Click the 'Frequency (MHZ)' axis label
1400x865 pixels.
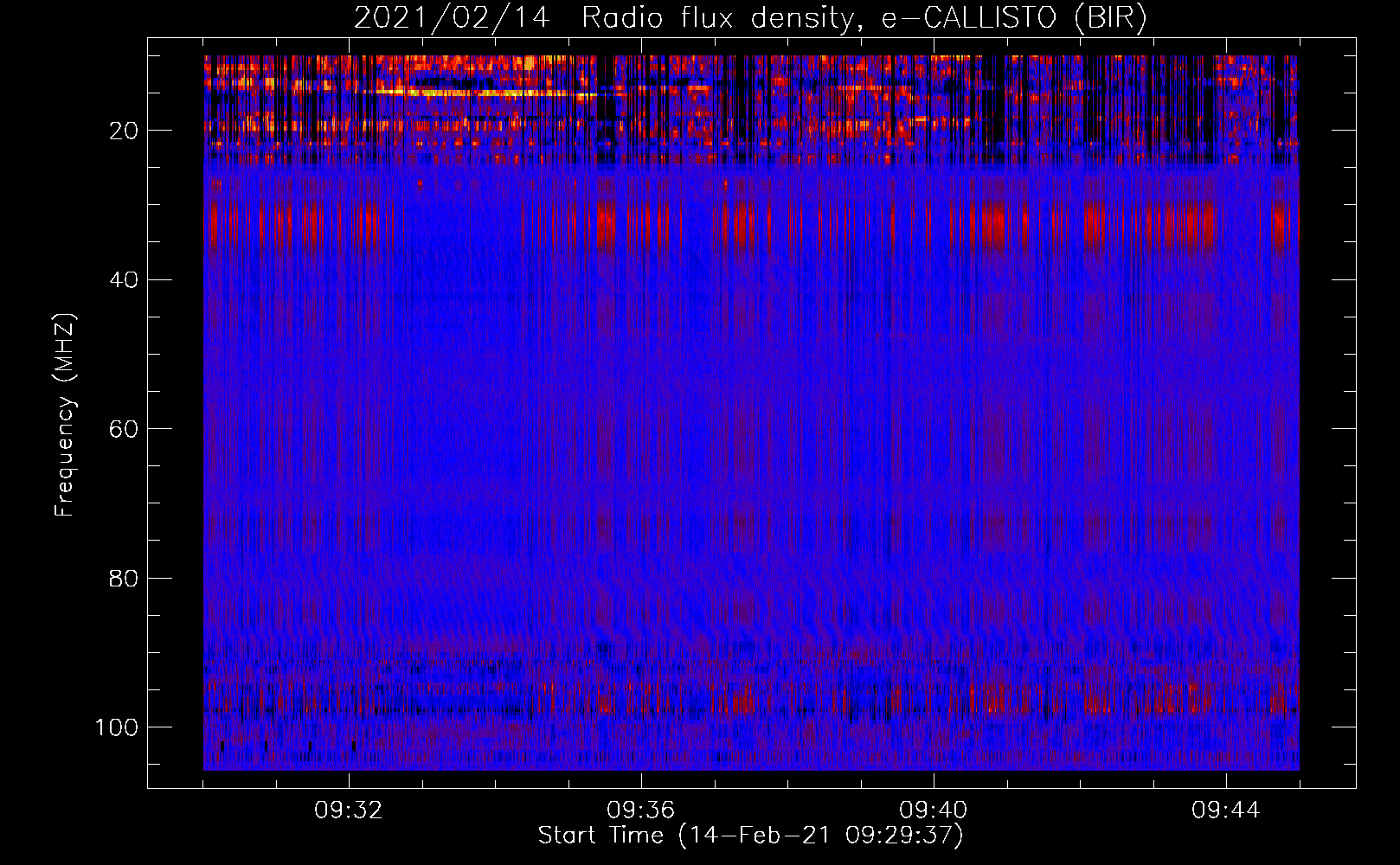66,415
